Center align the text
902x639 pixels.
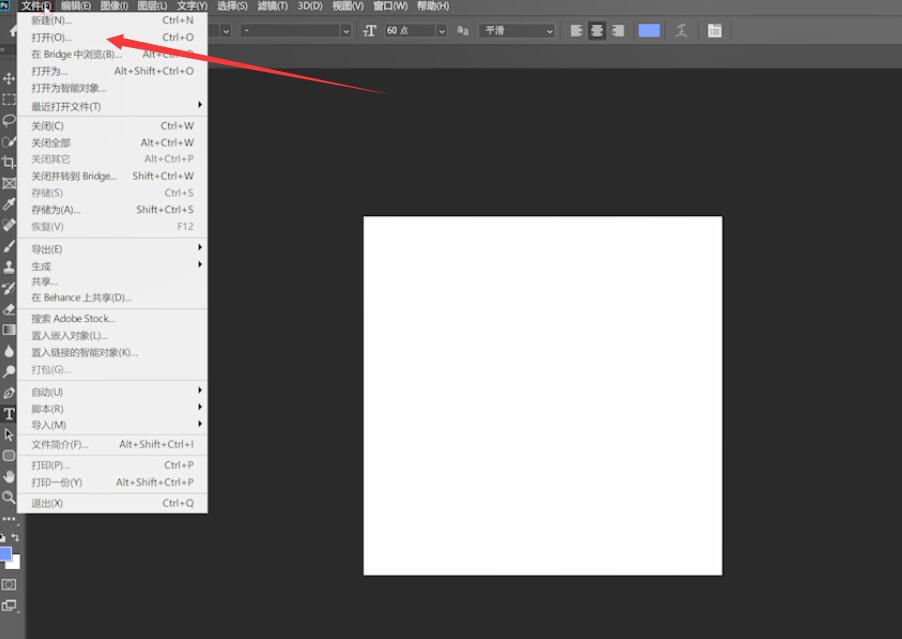click(597, 30)
